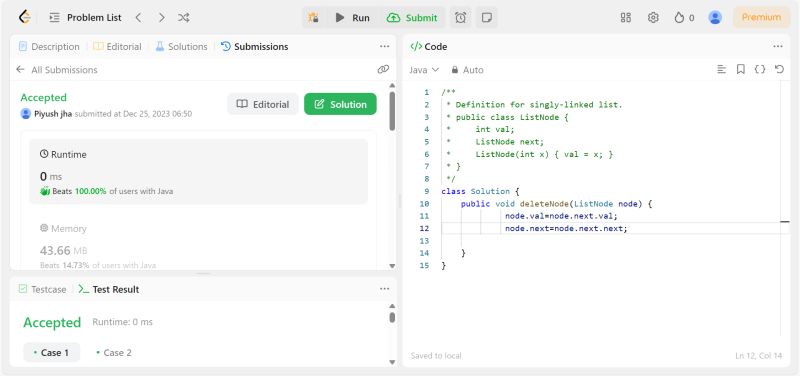Viewport: 800px width, 376px height.
Task: Open the Problem List panel
Action: point(86,17)
